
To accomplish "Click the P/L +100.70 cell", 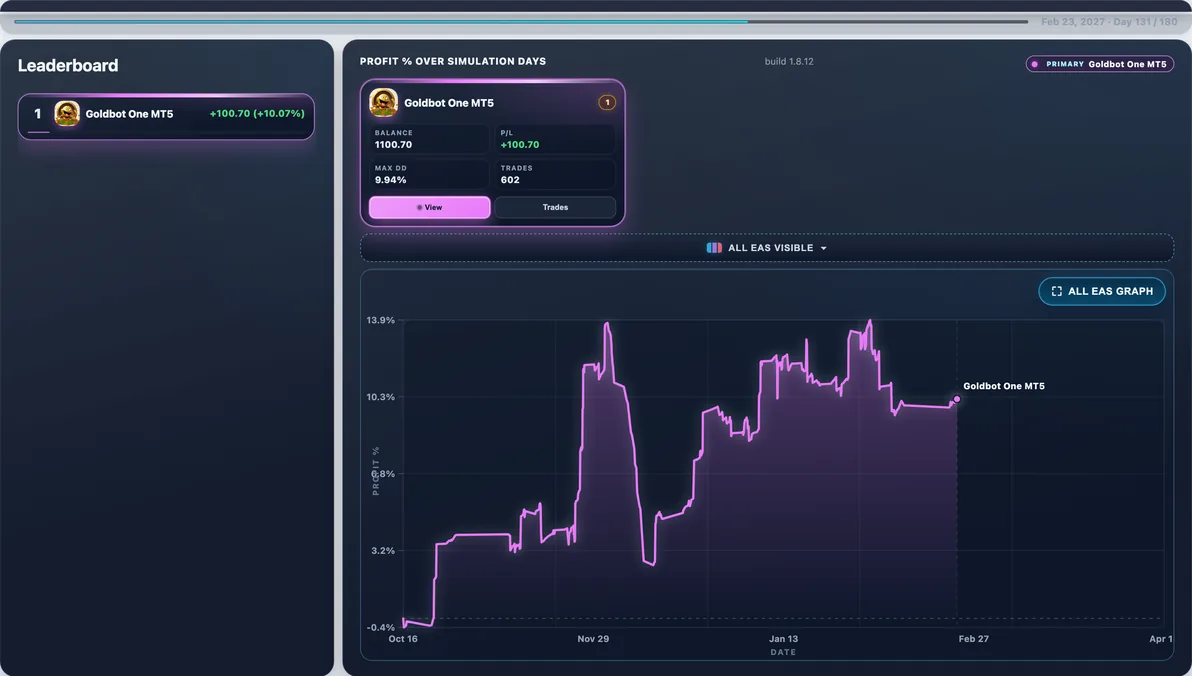I will (x=555, y=139).
